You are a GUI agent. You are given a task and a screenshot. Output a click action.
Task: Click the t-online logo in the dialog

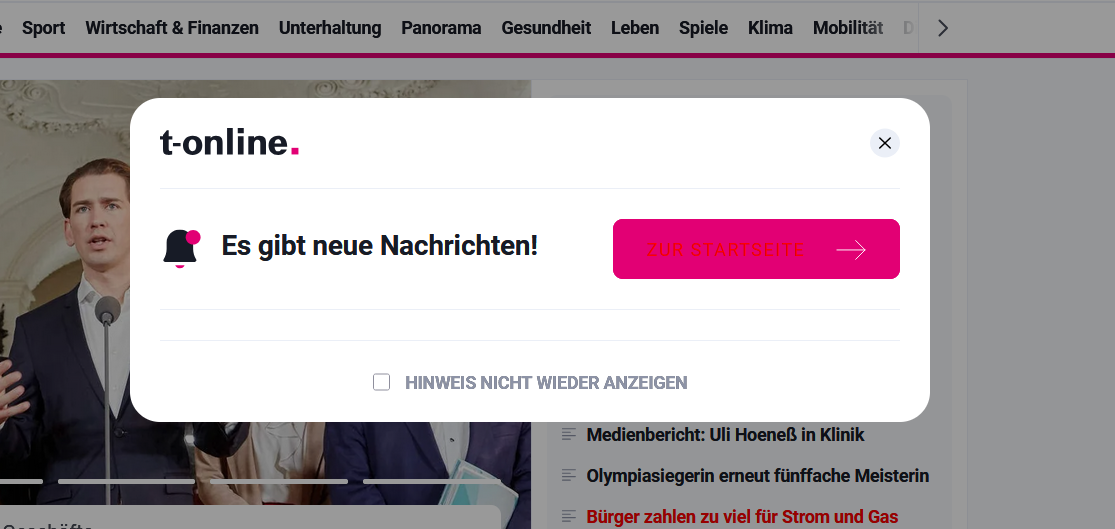tap(229, 143)
